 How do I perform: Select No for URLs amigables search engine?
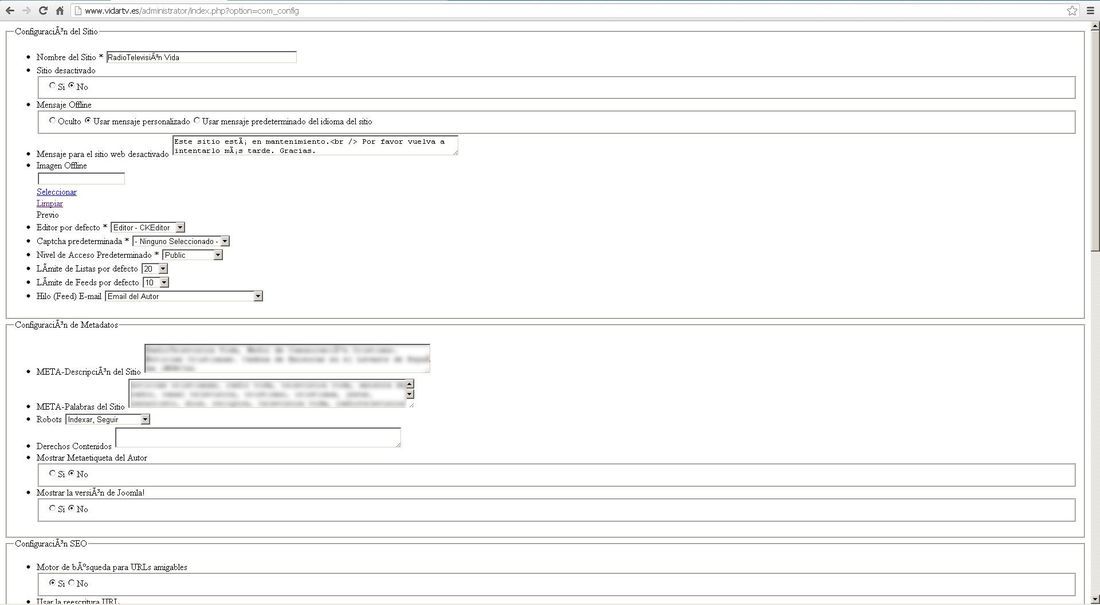point(72,583)
